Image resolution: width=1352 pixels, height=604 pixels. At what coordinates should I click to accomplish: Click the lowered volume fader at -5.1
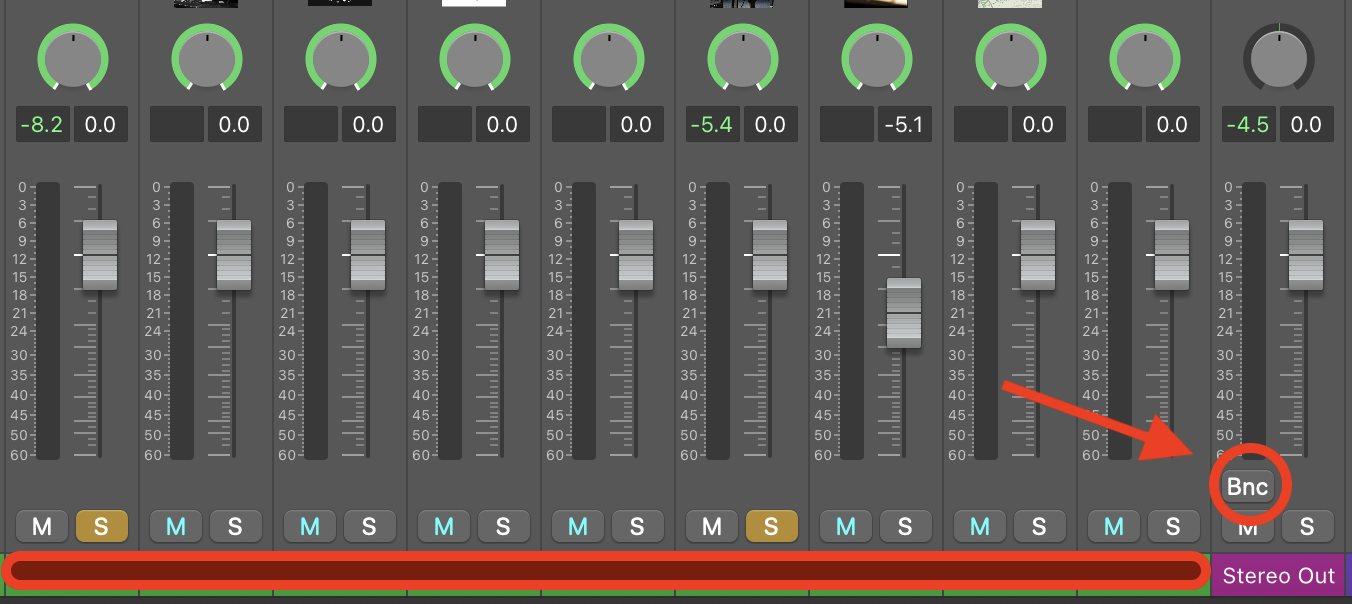904,313
